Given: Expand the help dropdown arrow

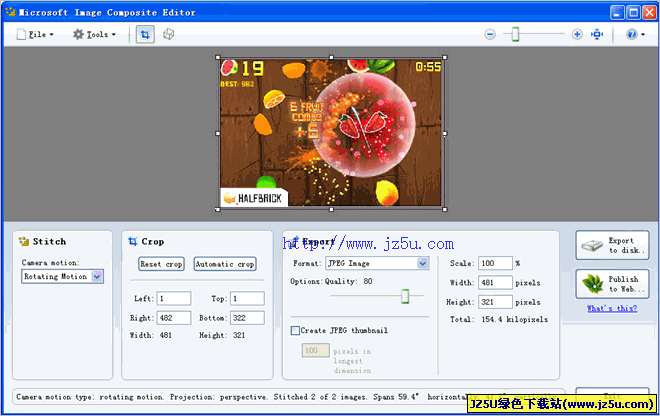Looking at the screenshot, I should click(643, 35).
